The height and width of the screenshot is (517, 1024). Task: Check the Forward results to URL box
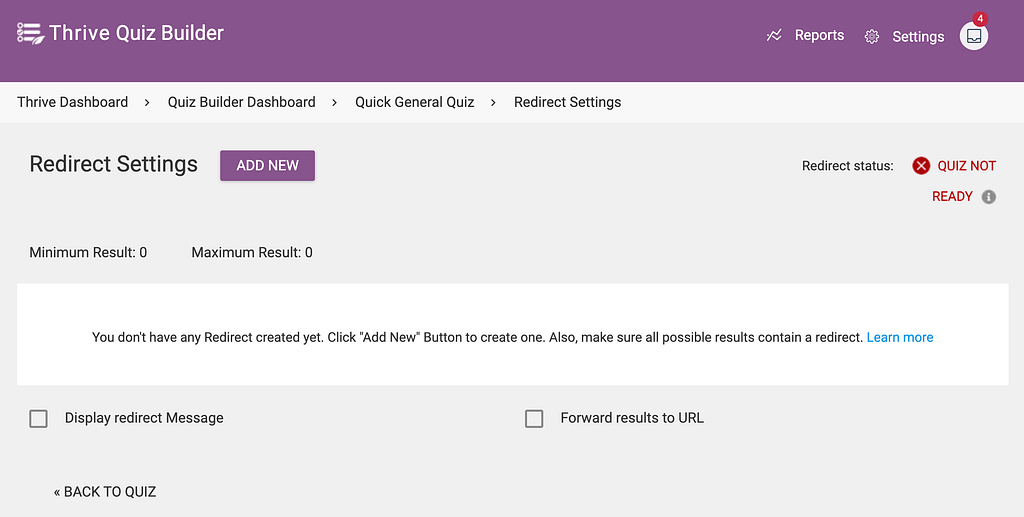[534, 418]
